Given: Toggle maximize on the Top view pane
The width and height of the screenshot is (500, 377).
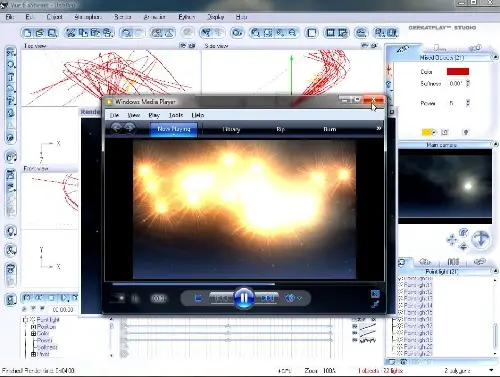Looking at the screenshot, I should [192, 45].
